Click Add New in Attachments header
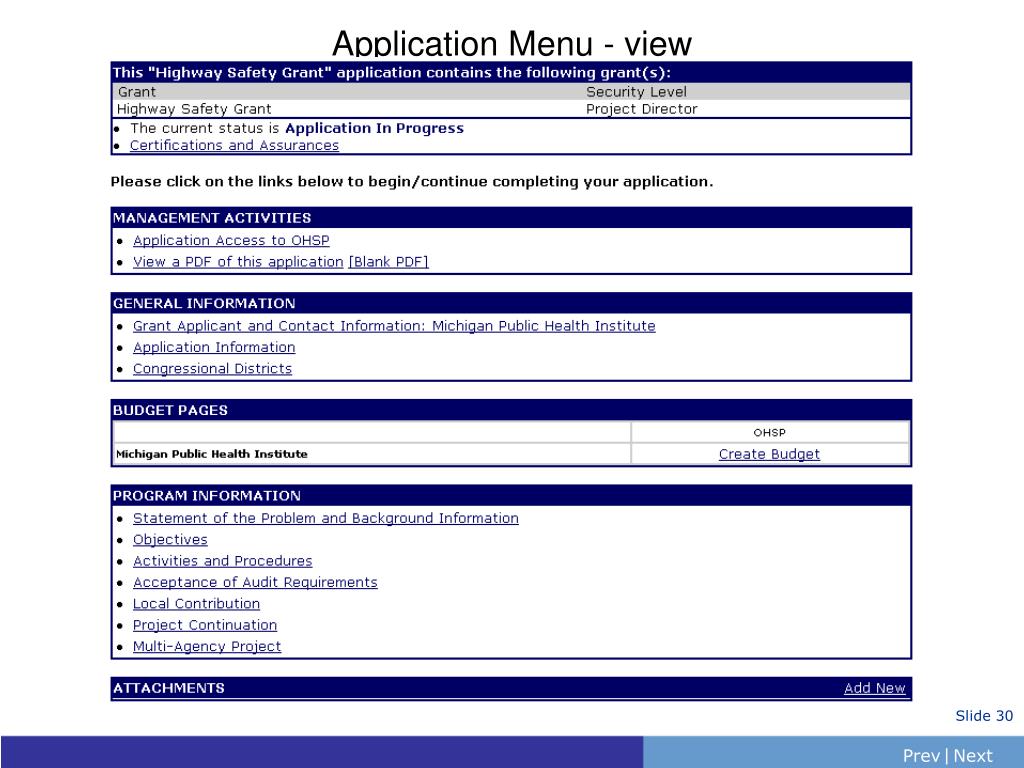 coord(874,688)
